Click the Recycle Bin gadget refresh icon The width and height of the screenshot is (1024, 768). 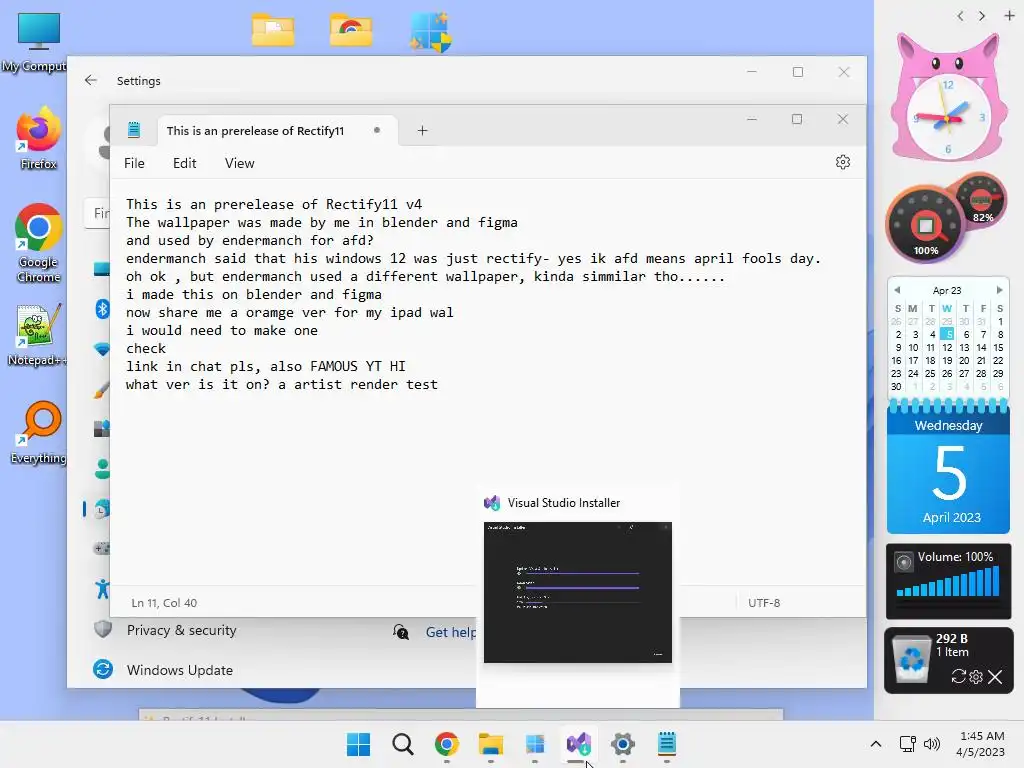click(958, 677)
